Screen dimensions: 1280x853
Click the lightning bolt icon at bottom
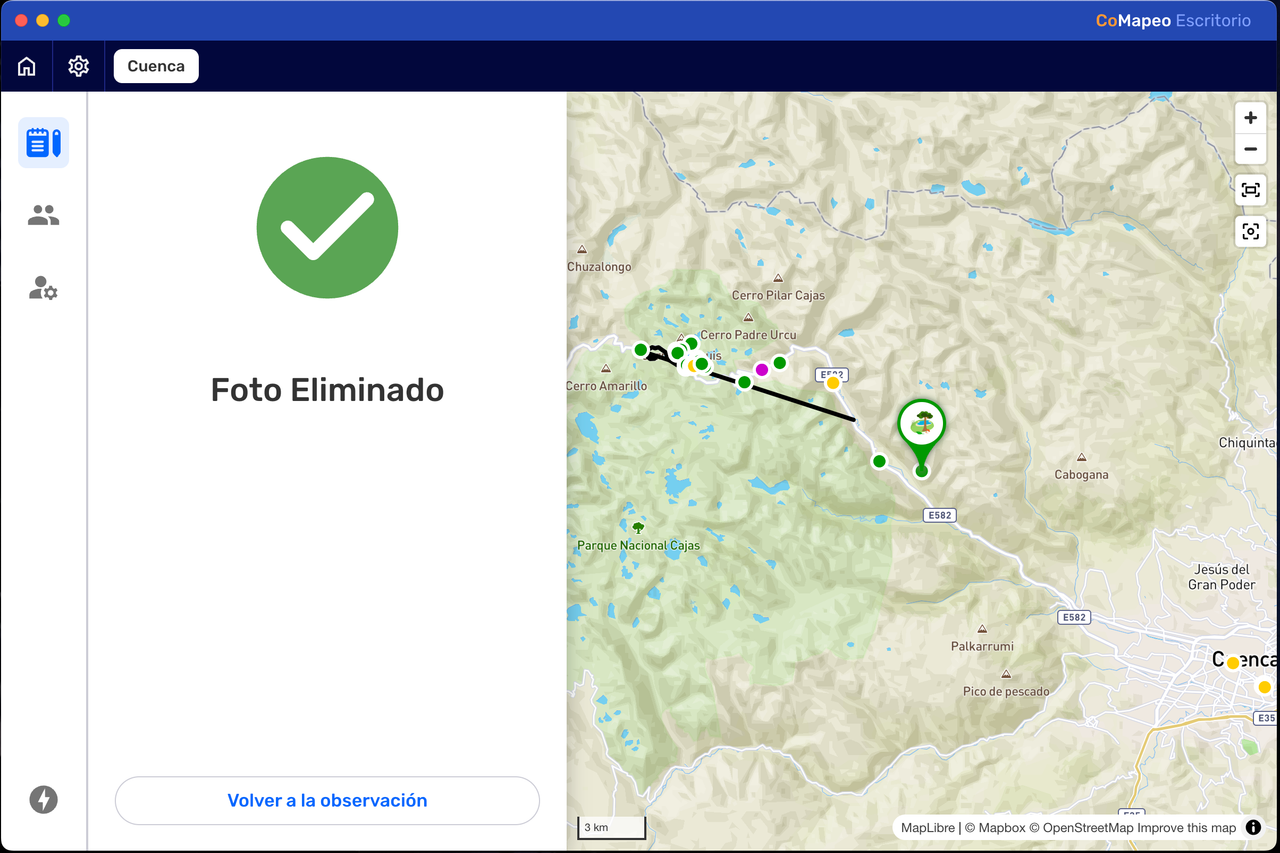(x=43, y=800)
